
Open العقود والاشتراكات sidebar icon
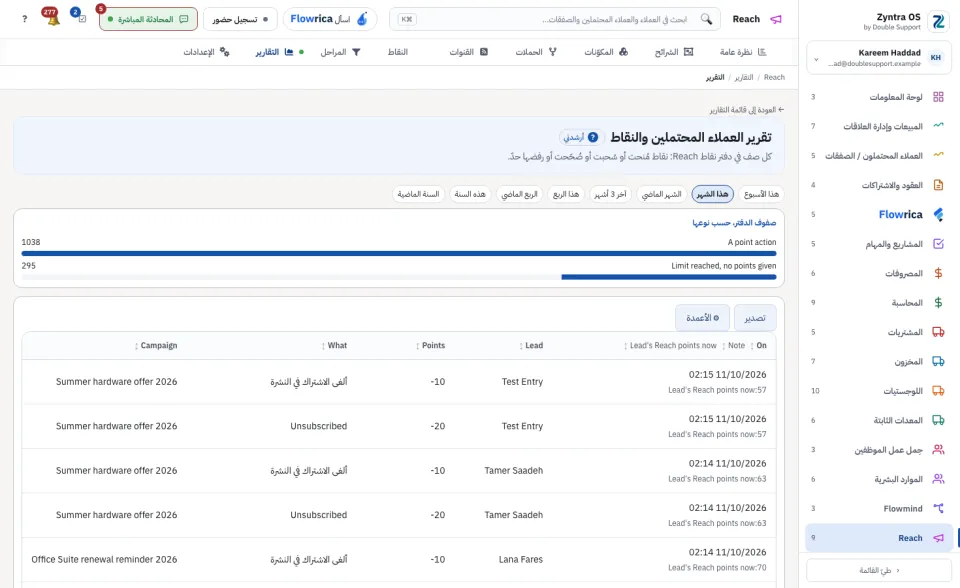pyautogui.click(x=938, y=185)
